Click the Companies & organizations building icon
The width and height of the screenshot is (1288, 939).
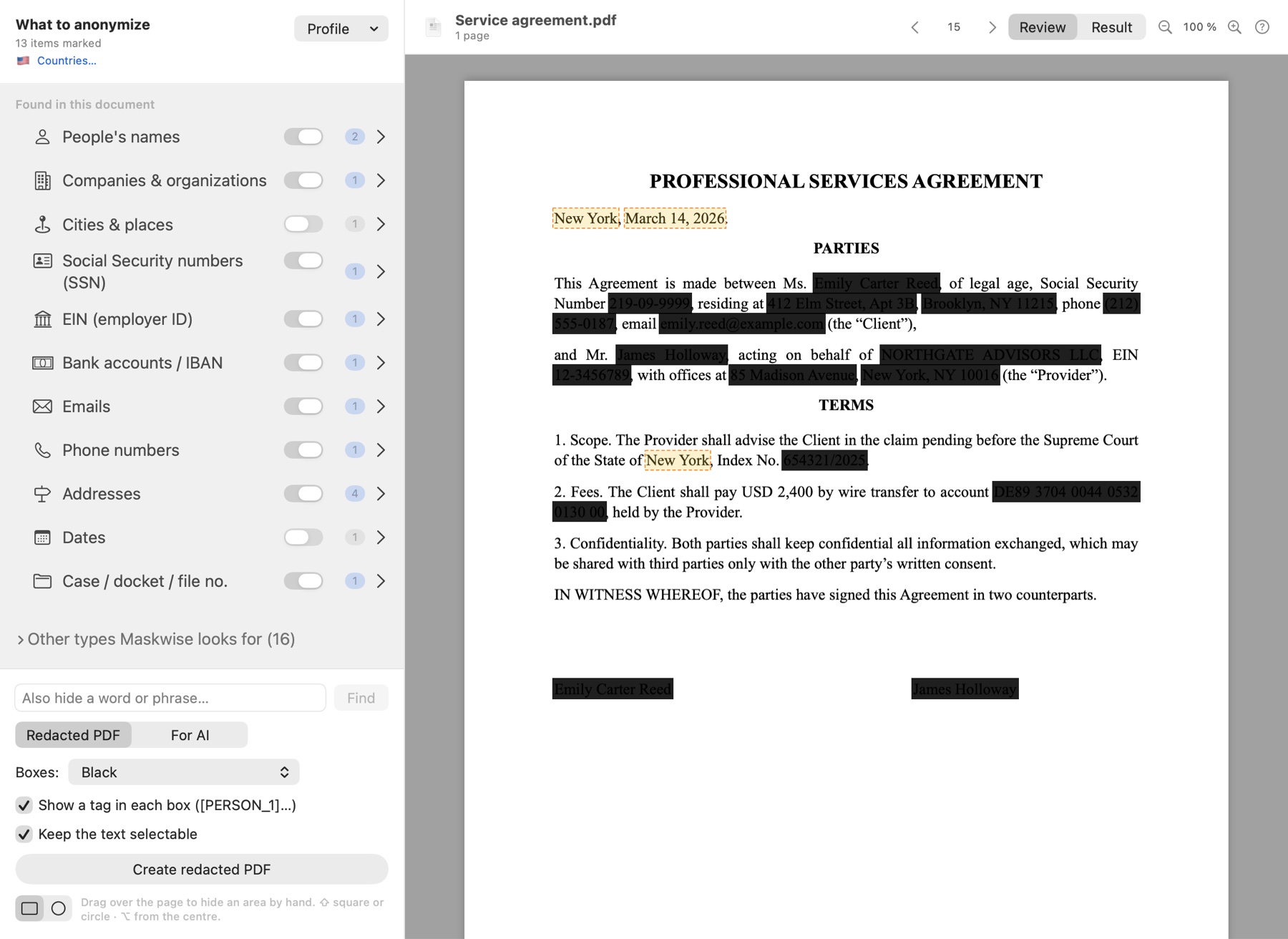pos(42,180)
